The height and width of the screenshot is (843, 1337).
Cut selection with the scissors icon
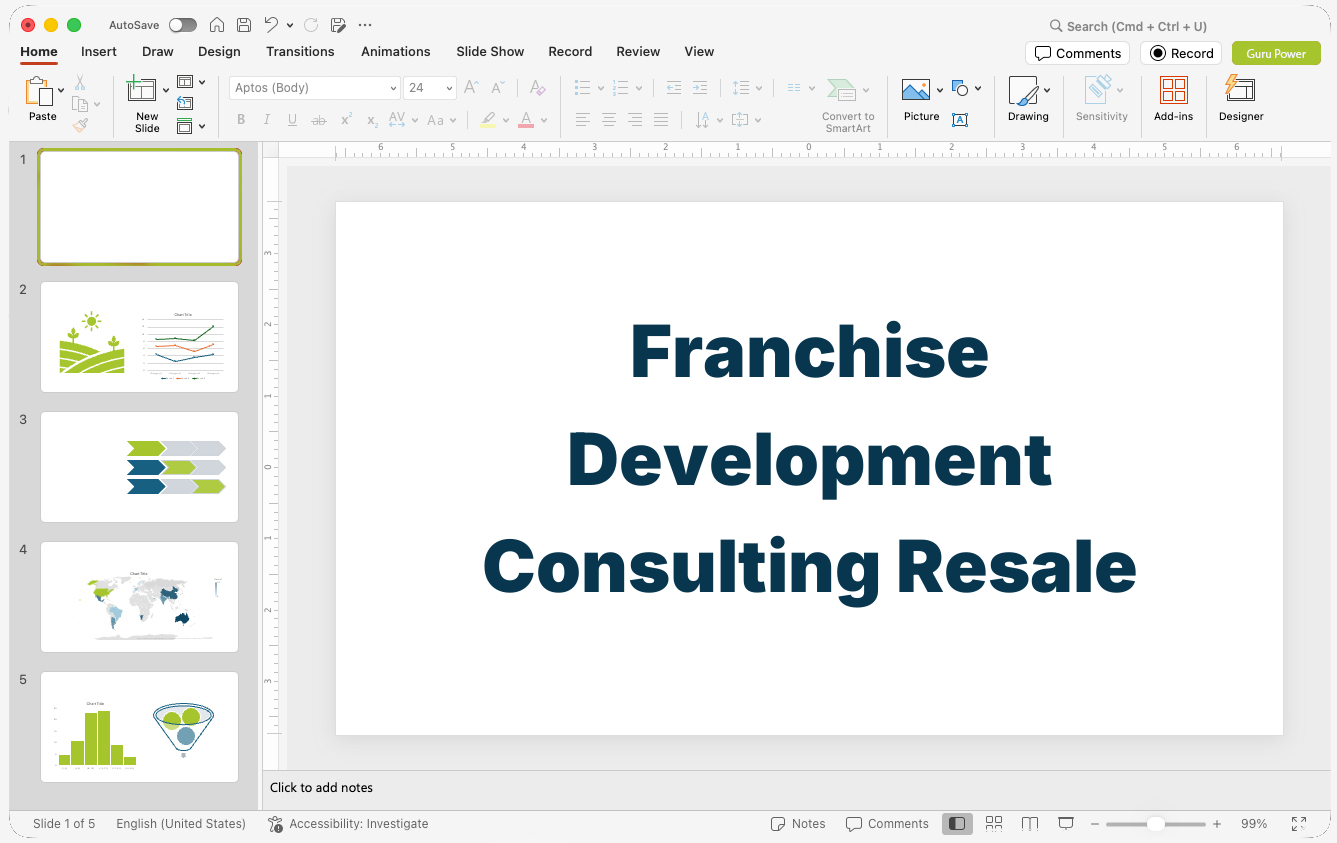coord(80,83)
